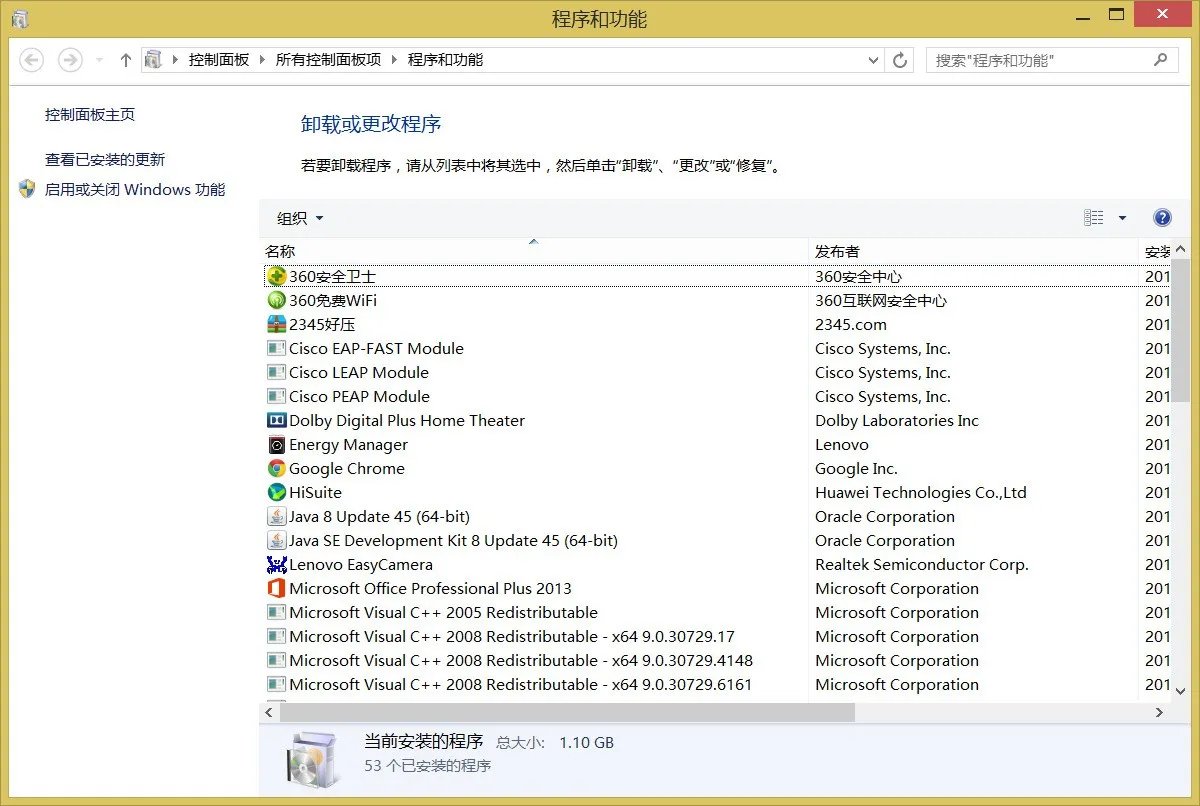Click the Dolby Digital Plus Home Theater icon
1200x806 pixels.
[x=277, y=420]
